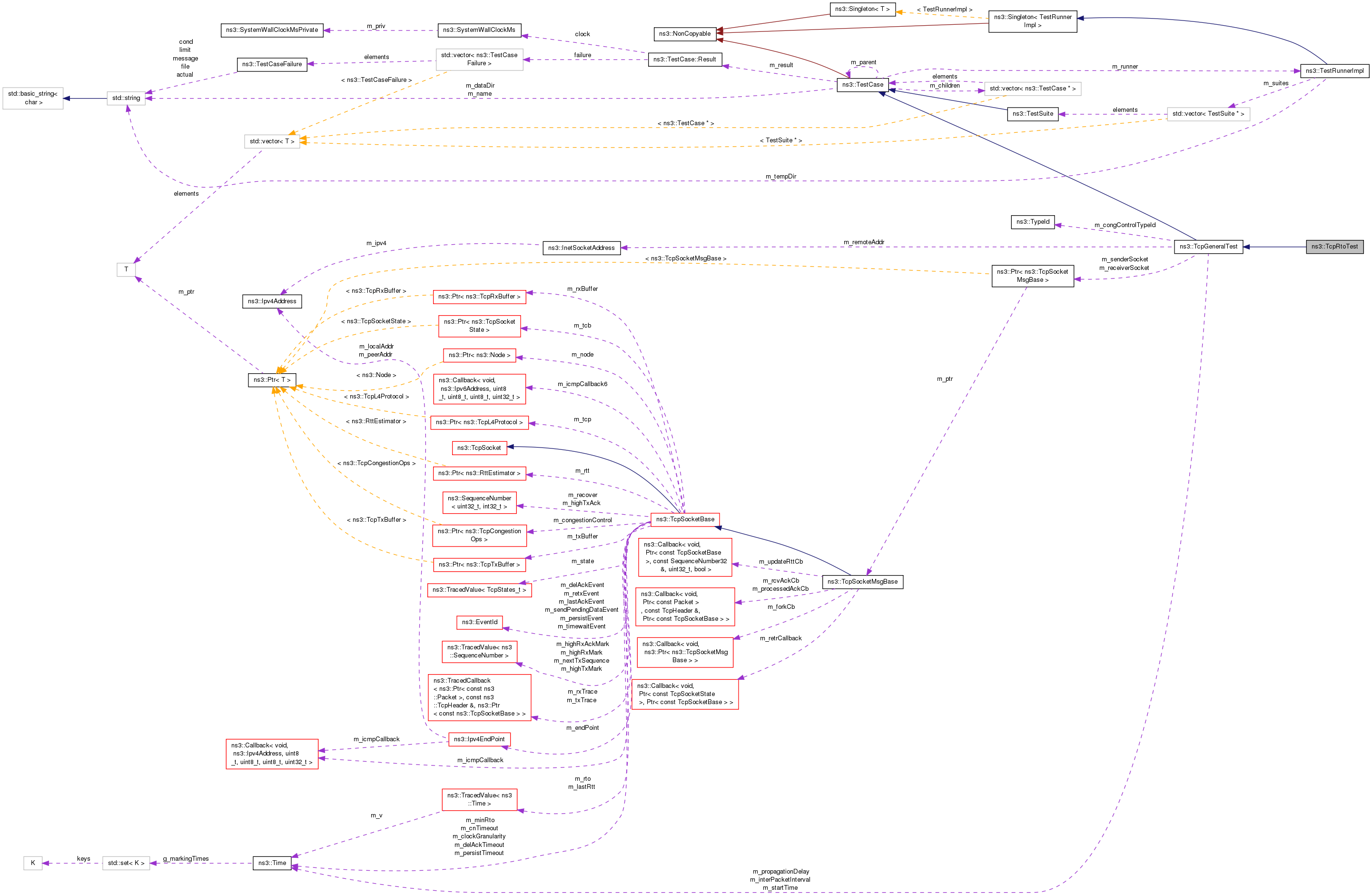
Task: Select the template parameter T node
Action: pyautogui.click(x=126, y=269)
